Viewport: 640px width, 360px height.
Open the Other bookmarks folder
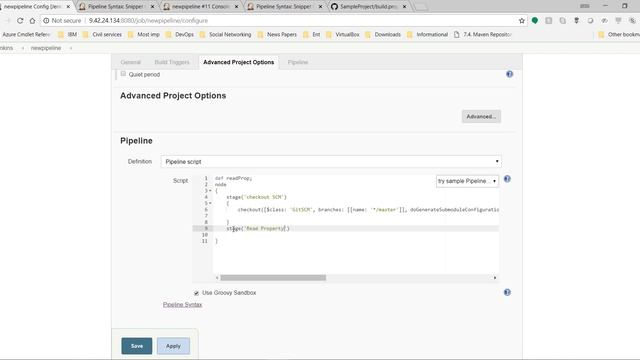[619, 35]
